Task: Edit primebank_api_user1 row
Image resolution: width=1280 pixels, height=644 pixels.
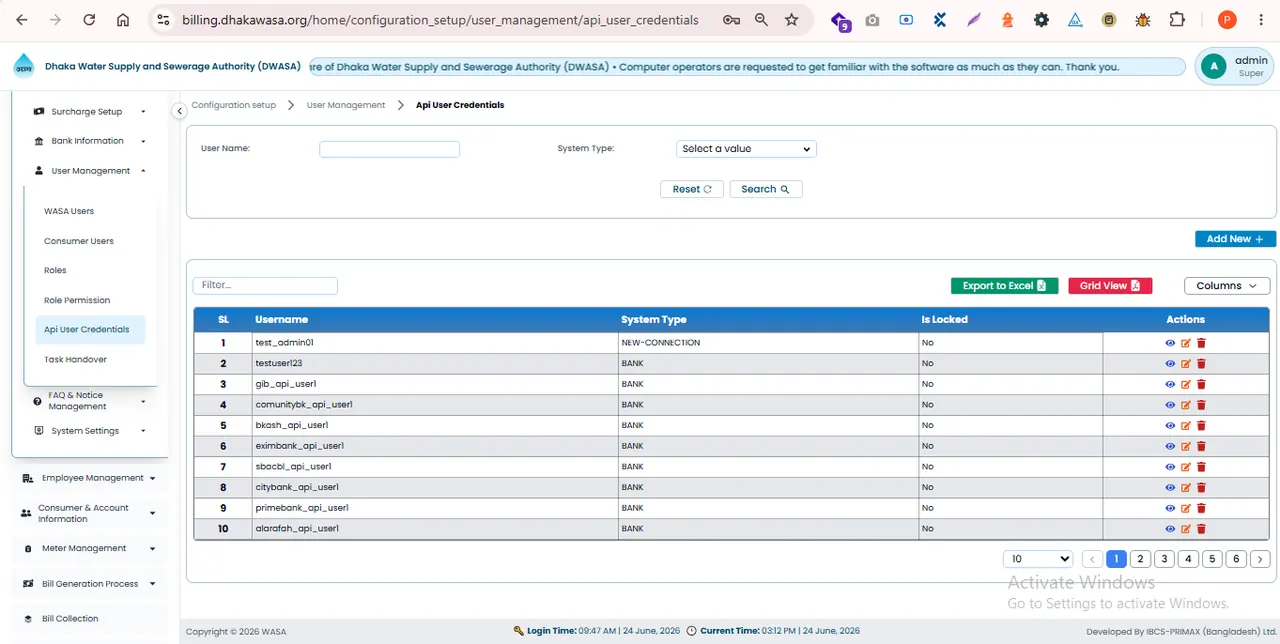Action: pos(1186,508)
